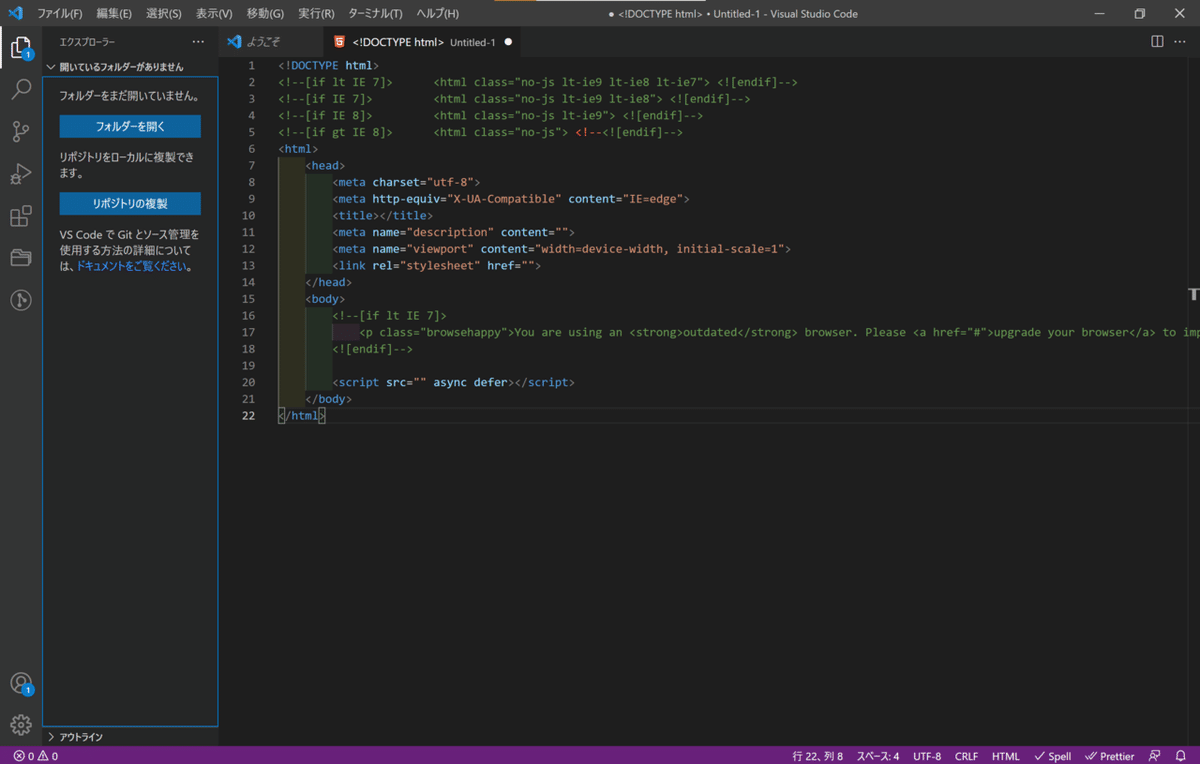Open the folder-shaped project manager icon
The image size is (1200, 764).
click(x=21, y=258)
